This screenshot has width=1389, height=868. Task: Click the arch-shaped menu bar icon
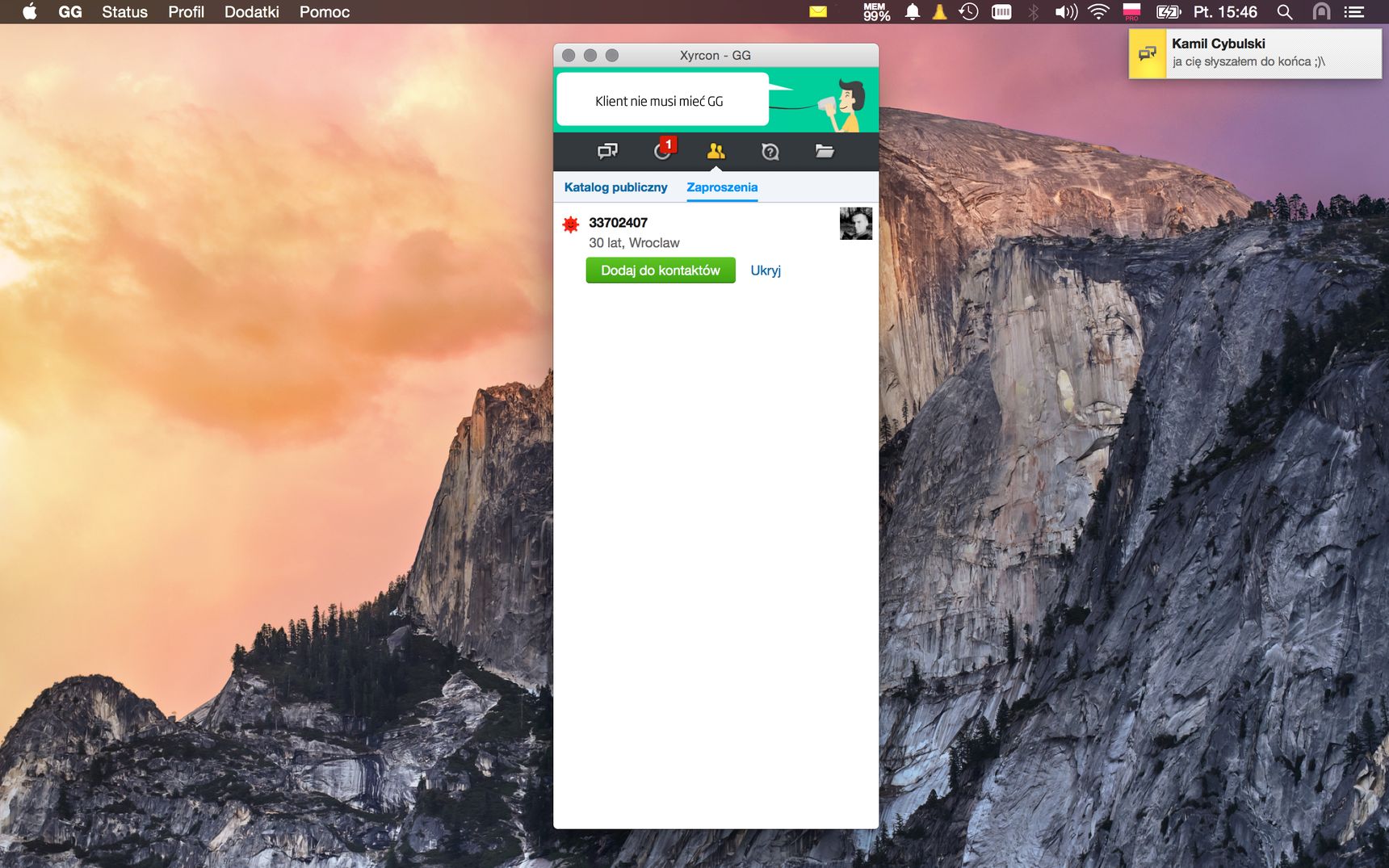1321,11
